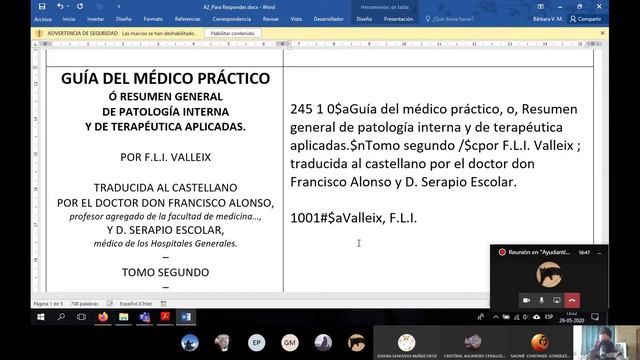Open Firefox from the taskbar
This screenshot has height=360, width=640.
click(x=103, y=317)
